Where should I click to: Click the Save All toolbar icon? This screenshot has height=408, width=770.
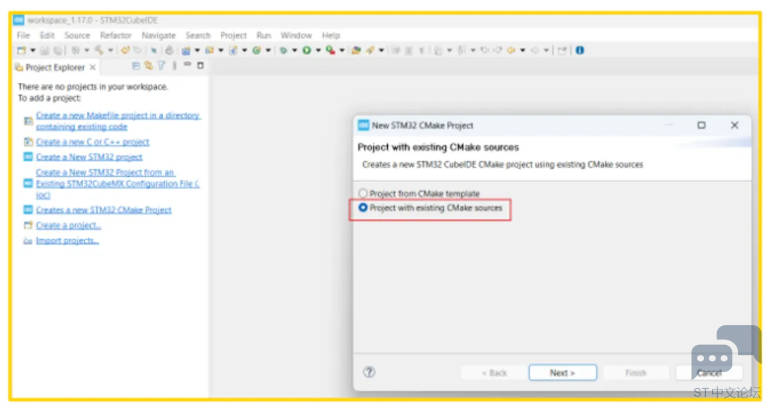58,50
